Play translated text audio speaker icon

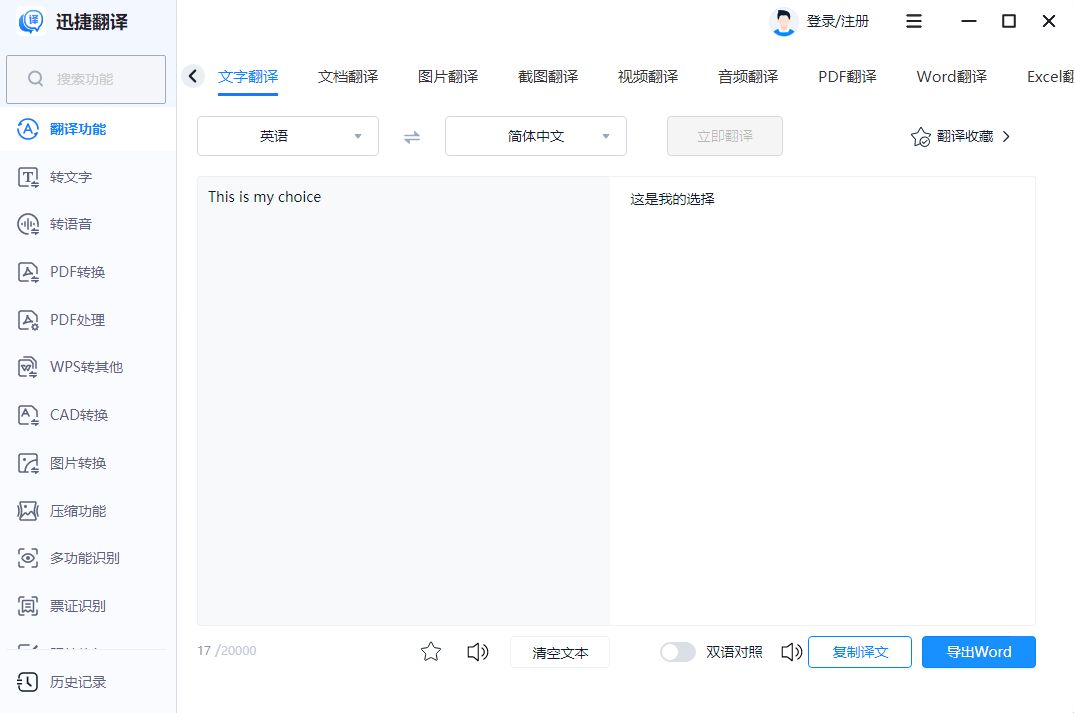(x=791, y=652)
